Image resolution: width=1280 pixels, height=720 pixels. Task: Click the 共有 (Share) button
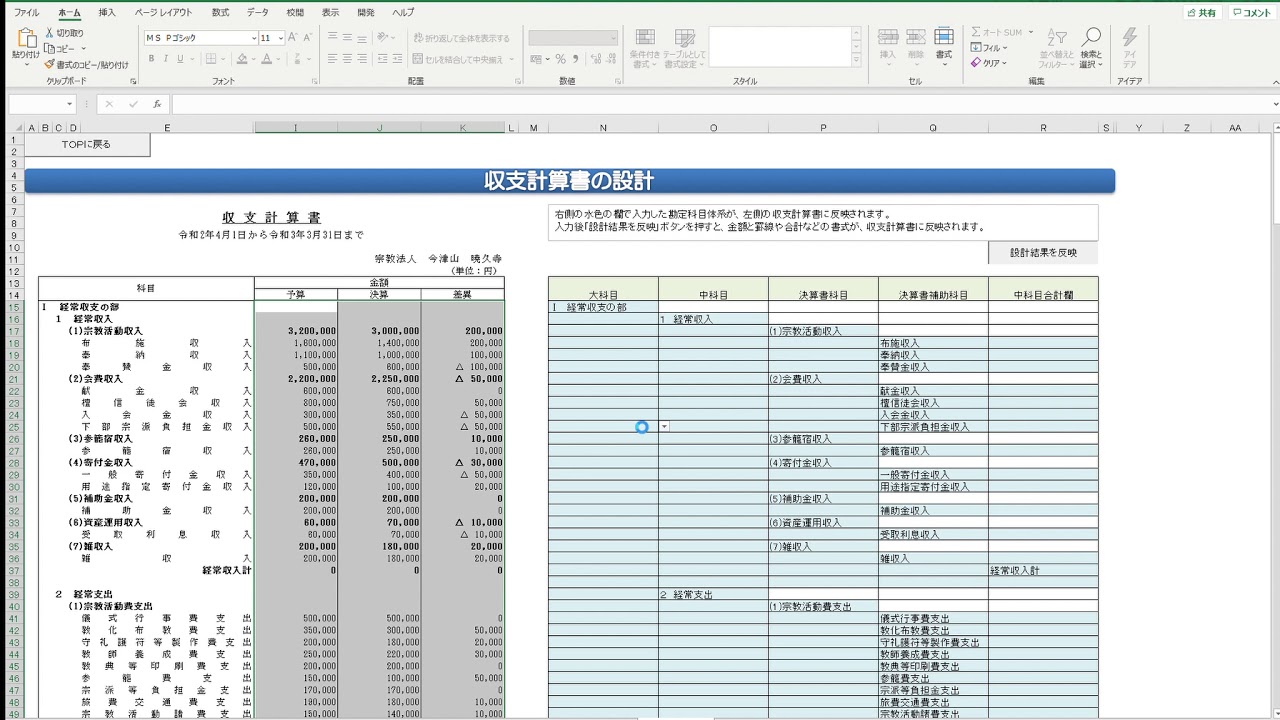[x=1203, y=13]
